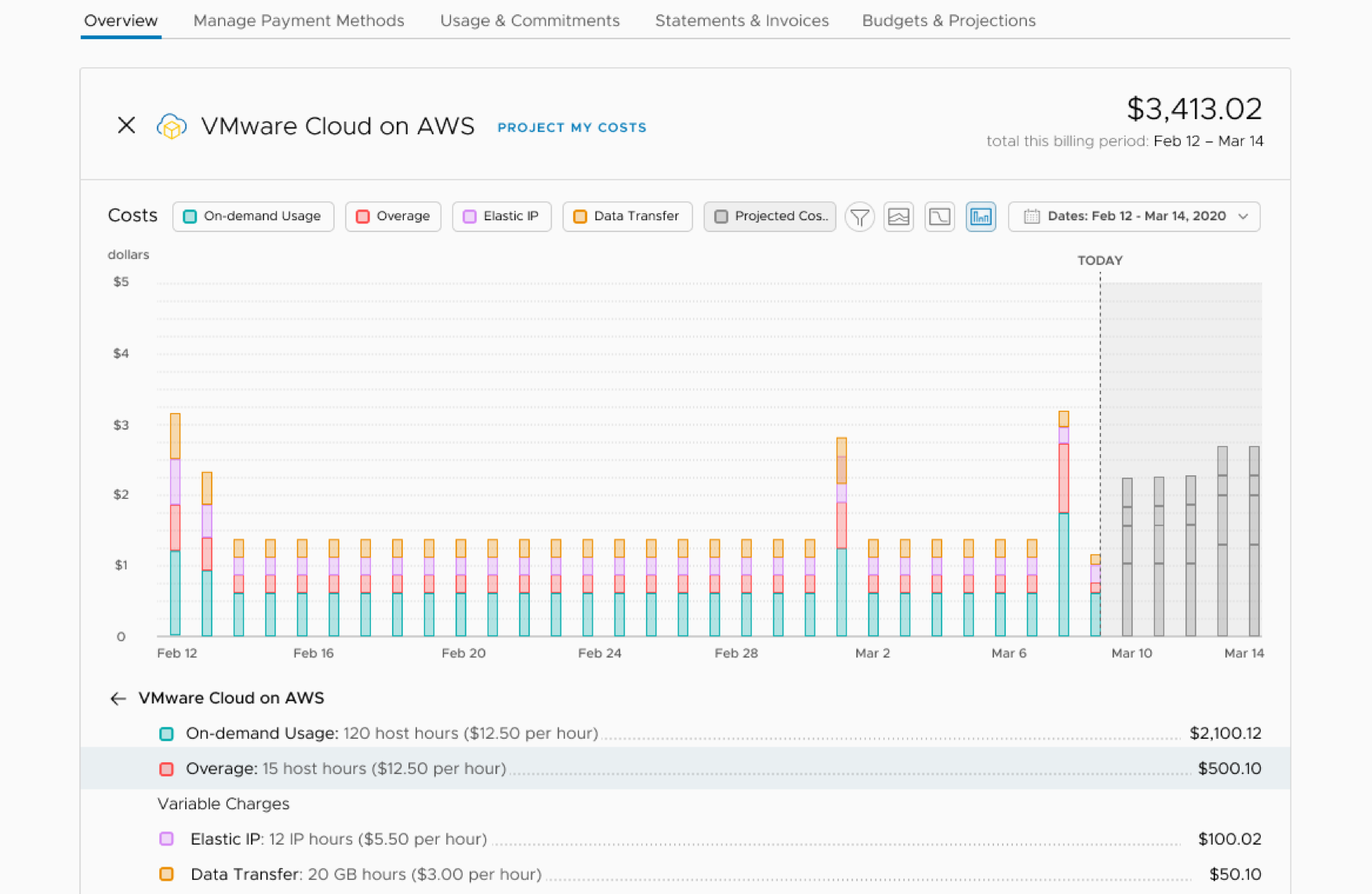Open Statements & Invoices tab
1372x894 pixels.
pyautogui.click(x=742, y=20)
